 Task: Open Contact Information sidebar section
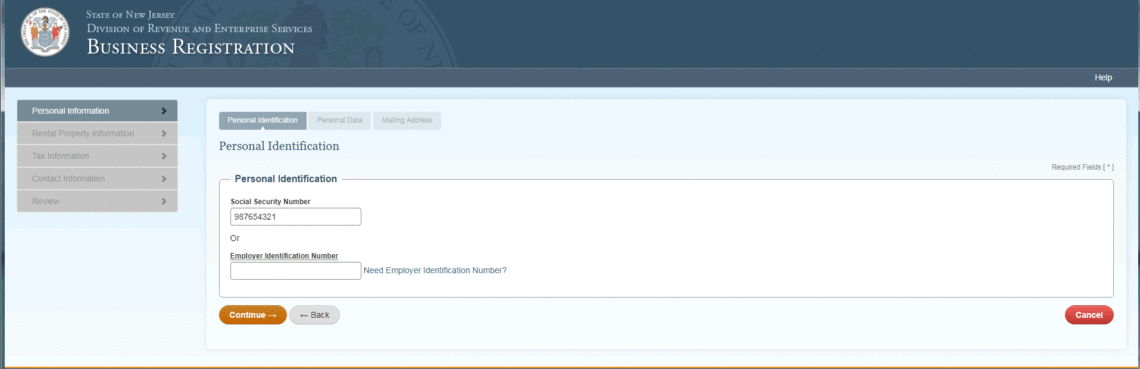click(97, 179)
